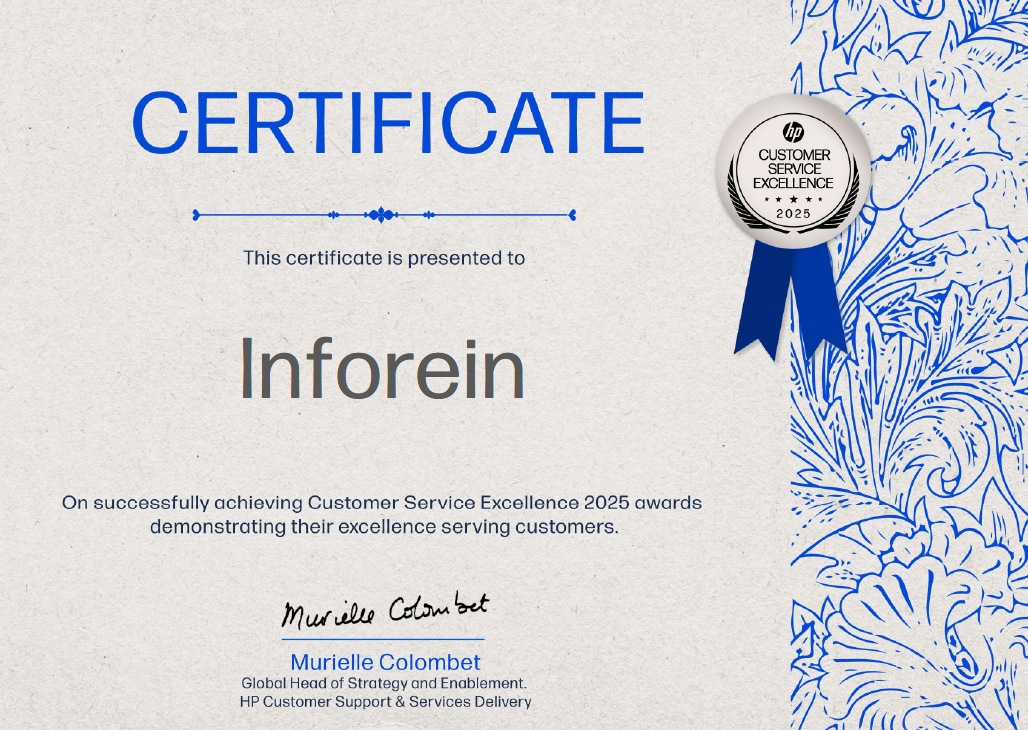The height and width of the screenshot is (730, 1028).
Task: Click the large CERTIFICATE heading
Action: [388, 123]
